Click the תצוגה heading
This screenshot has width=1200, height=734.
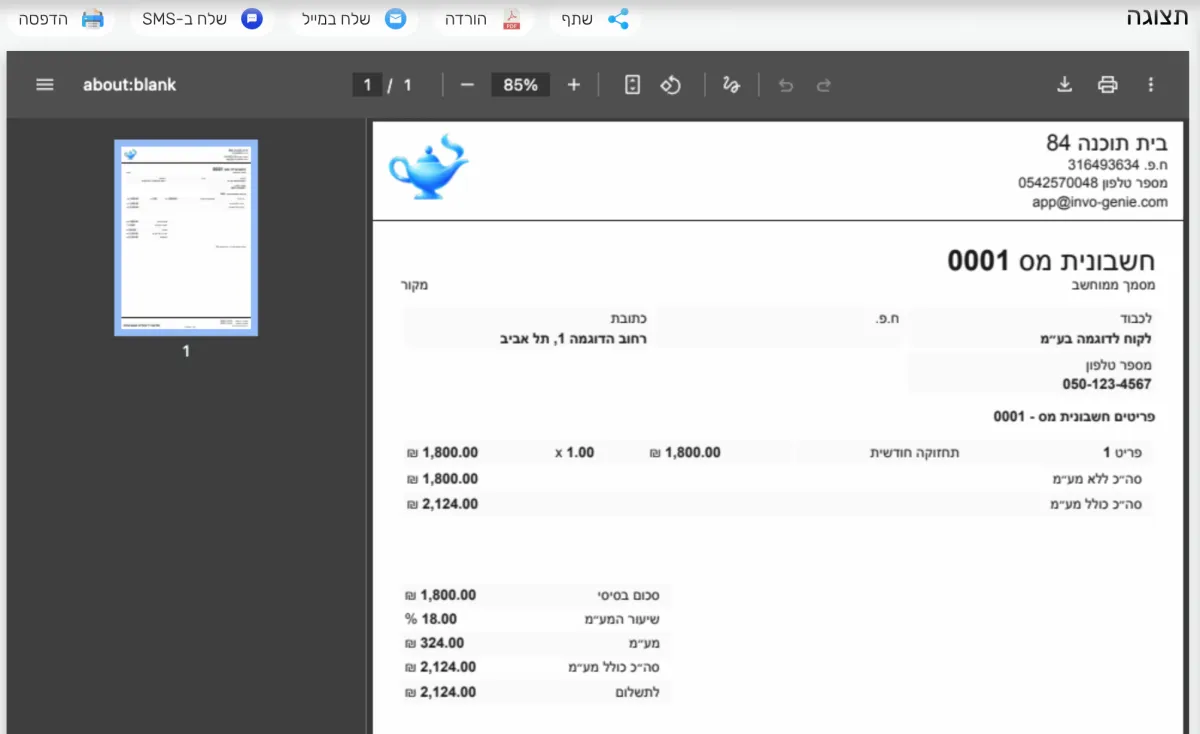(x=1157, y=18)
